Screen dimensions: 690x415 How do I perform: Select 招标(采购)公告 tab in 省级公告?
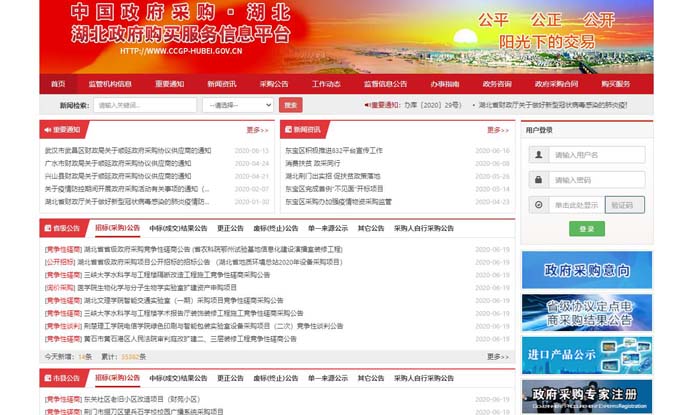[117, 228]
